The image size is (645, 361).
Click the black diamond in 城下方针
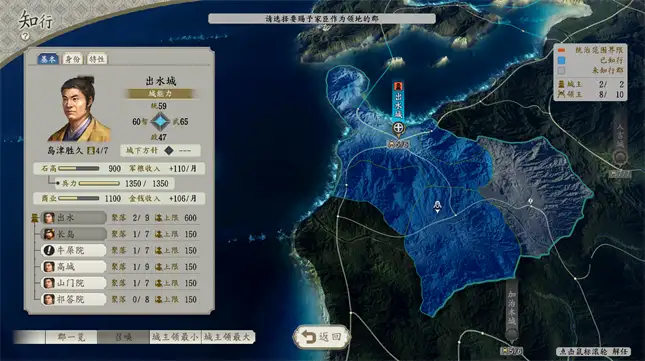[x=169, y=150]
